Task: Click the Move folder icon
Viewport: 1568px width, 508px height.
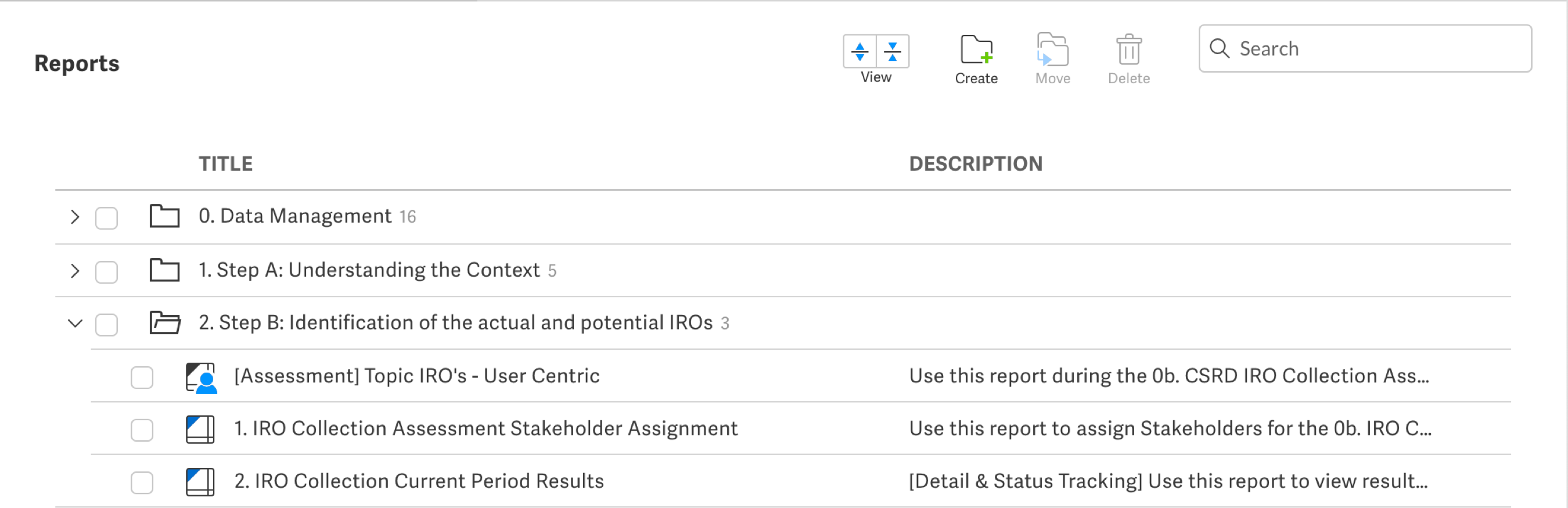Action: coord(1052,50)
